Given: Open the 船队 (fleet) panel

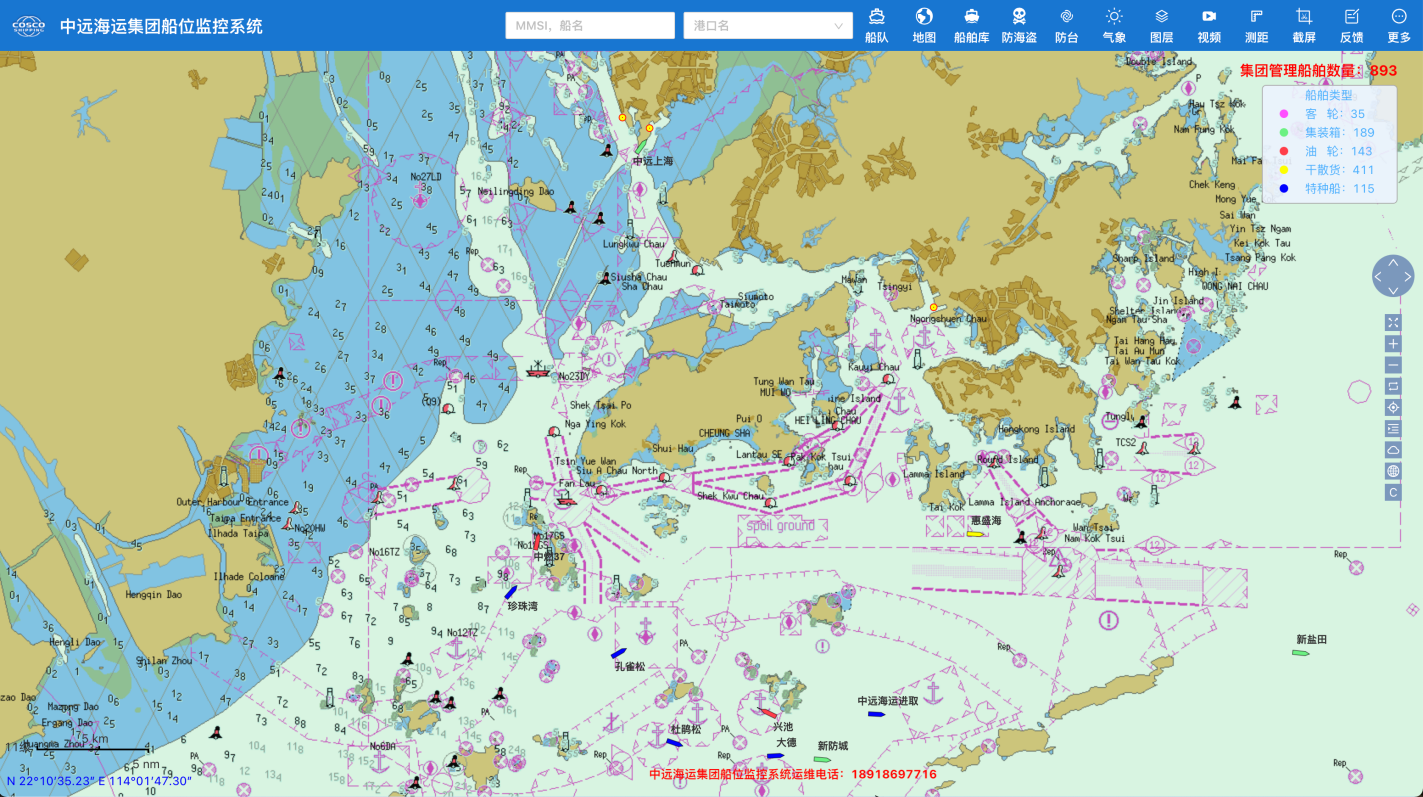Looking at the screenshot, I should [x=876, y=25].
